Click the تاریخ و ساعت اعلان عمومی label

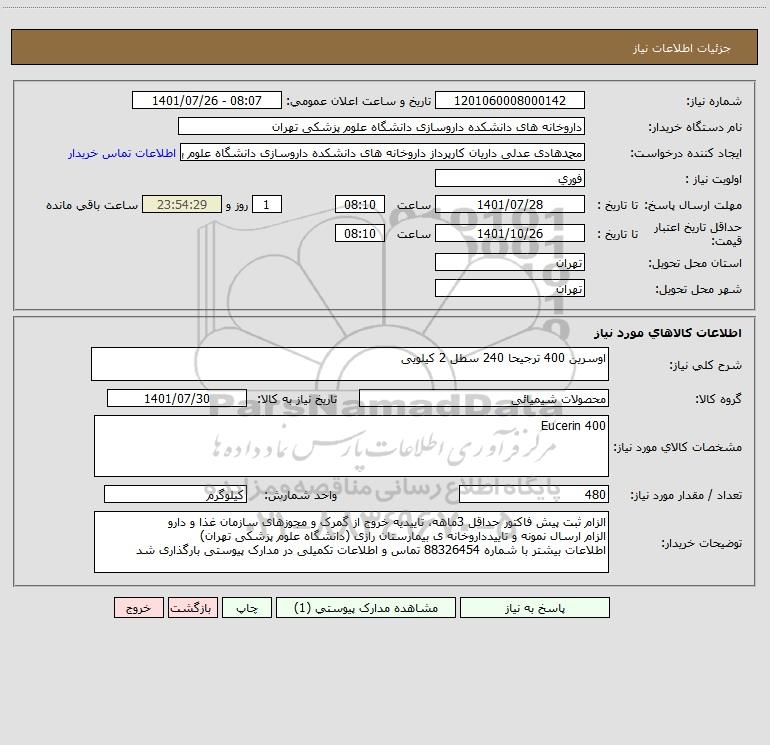click(x=358, y=101)
